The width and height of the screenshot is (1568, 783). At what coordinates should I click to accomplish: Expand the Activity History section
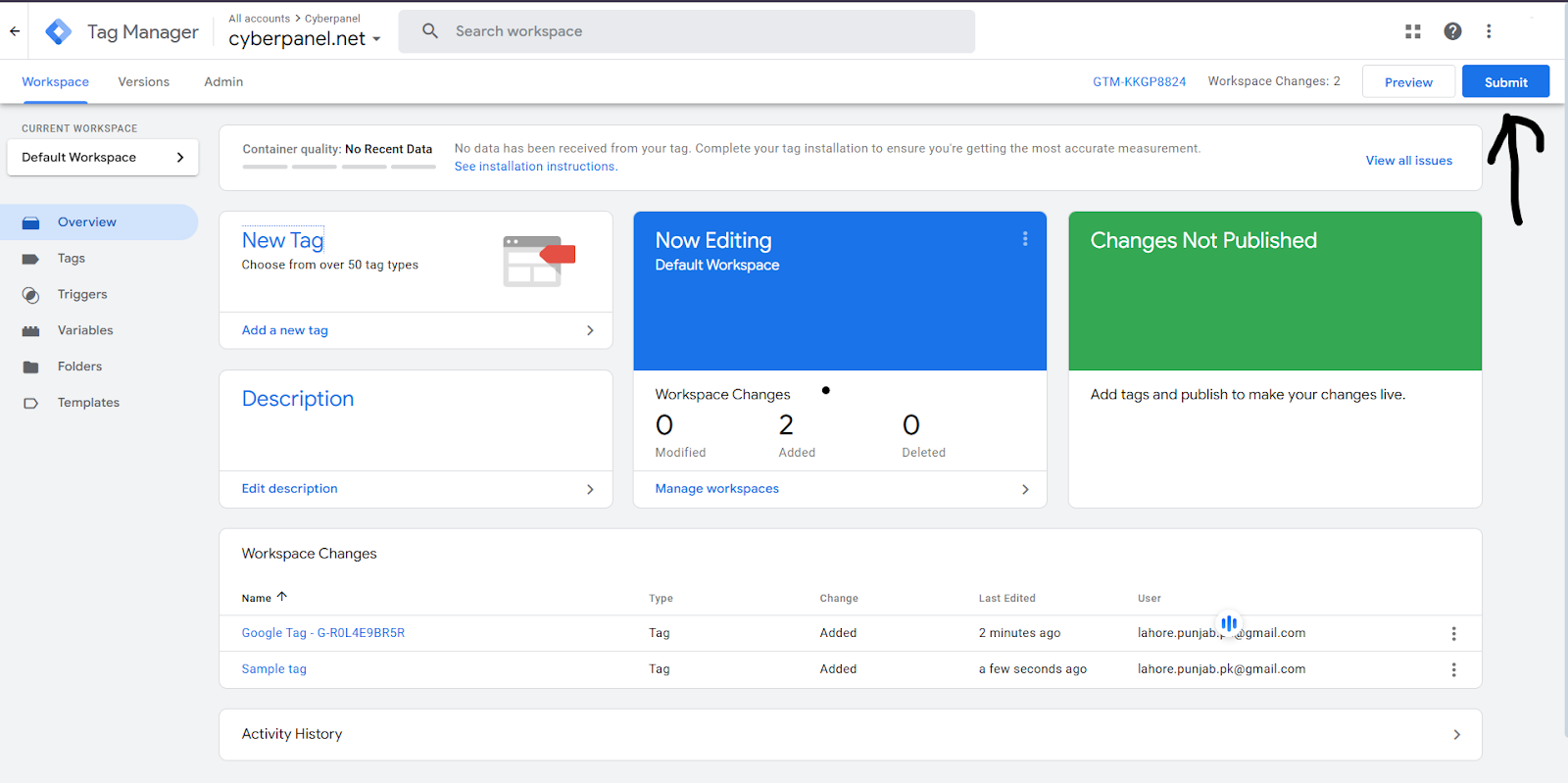[x=851, y=735]
